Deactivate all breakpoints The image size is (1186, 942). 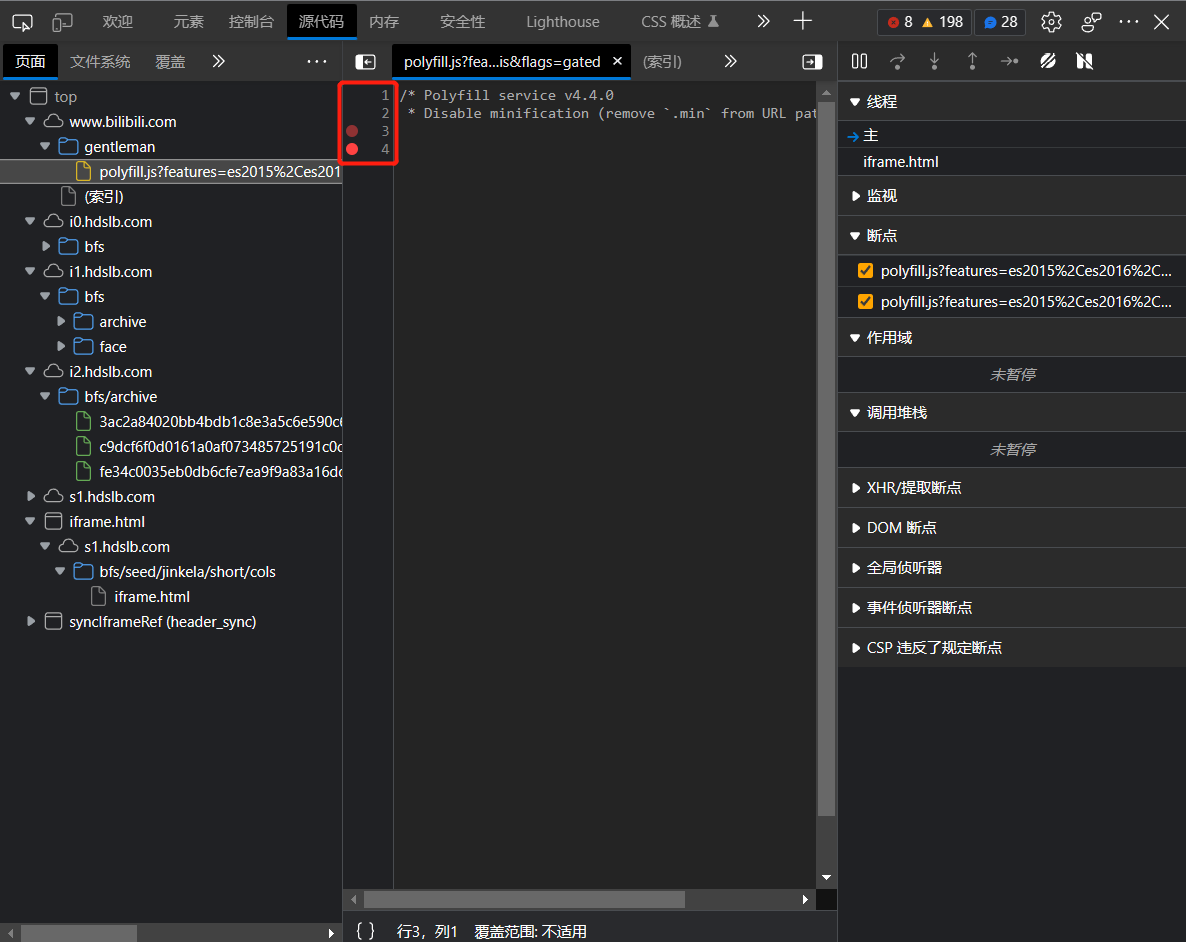(1048, 61)
